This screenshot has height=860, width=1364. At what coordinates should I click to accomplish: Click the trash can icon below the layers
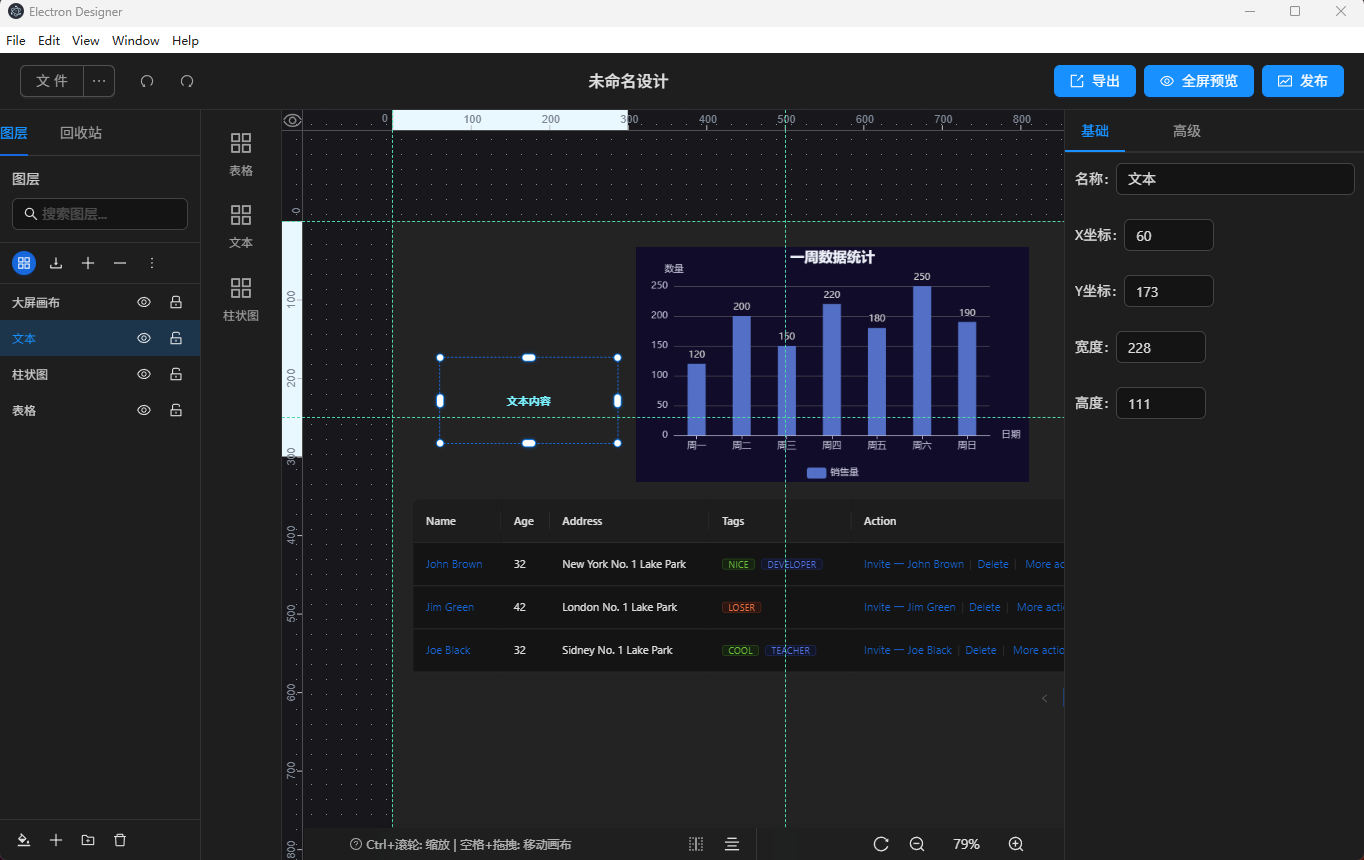120,840
